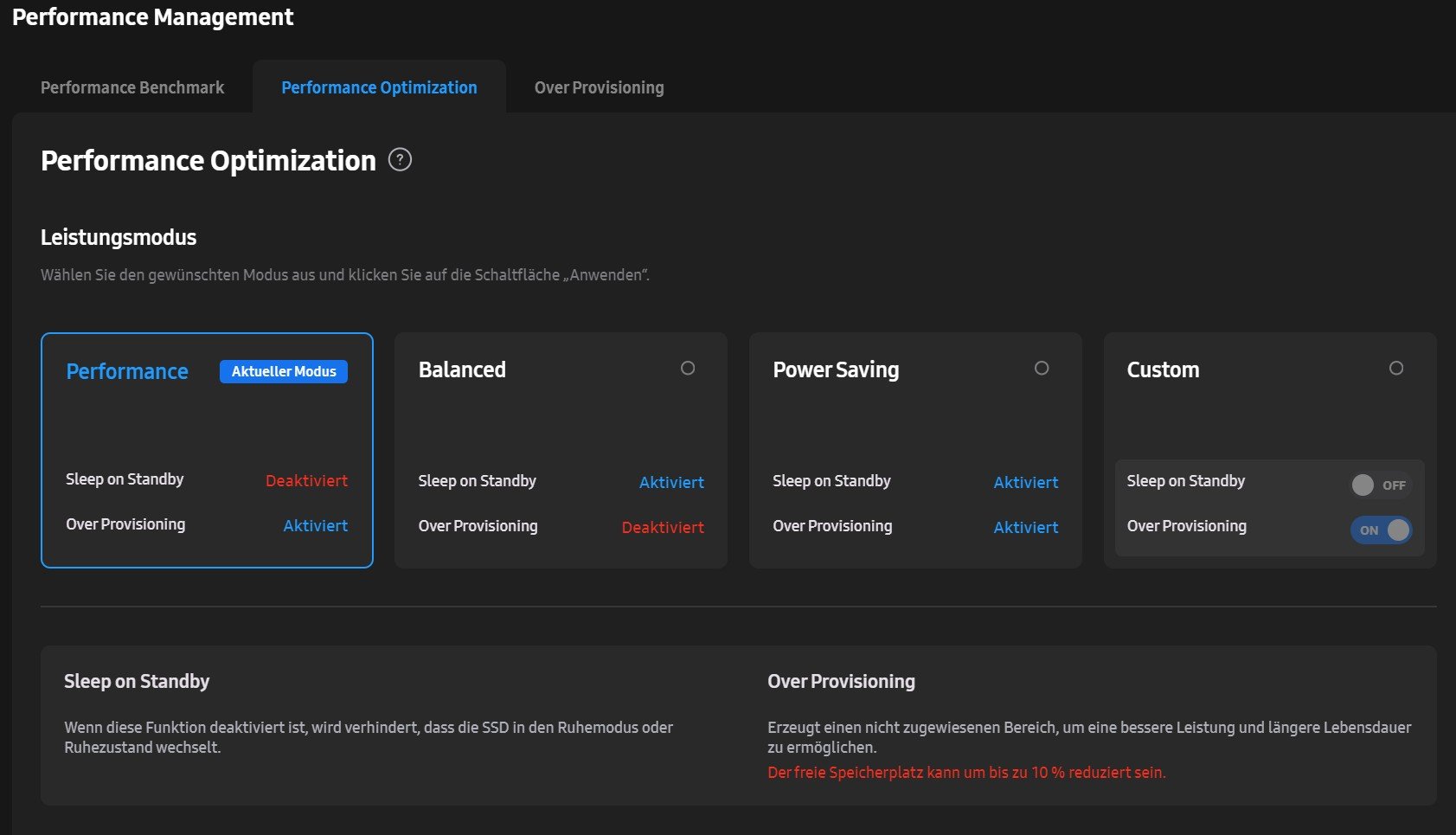Click the Aktueller Modus badge
1456x835 pixels.
[x=284, y=371]
